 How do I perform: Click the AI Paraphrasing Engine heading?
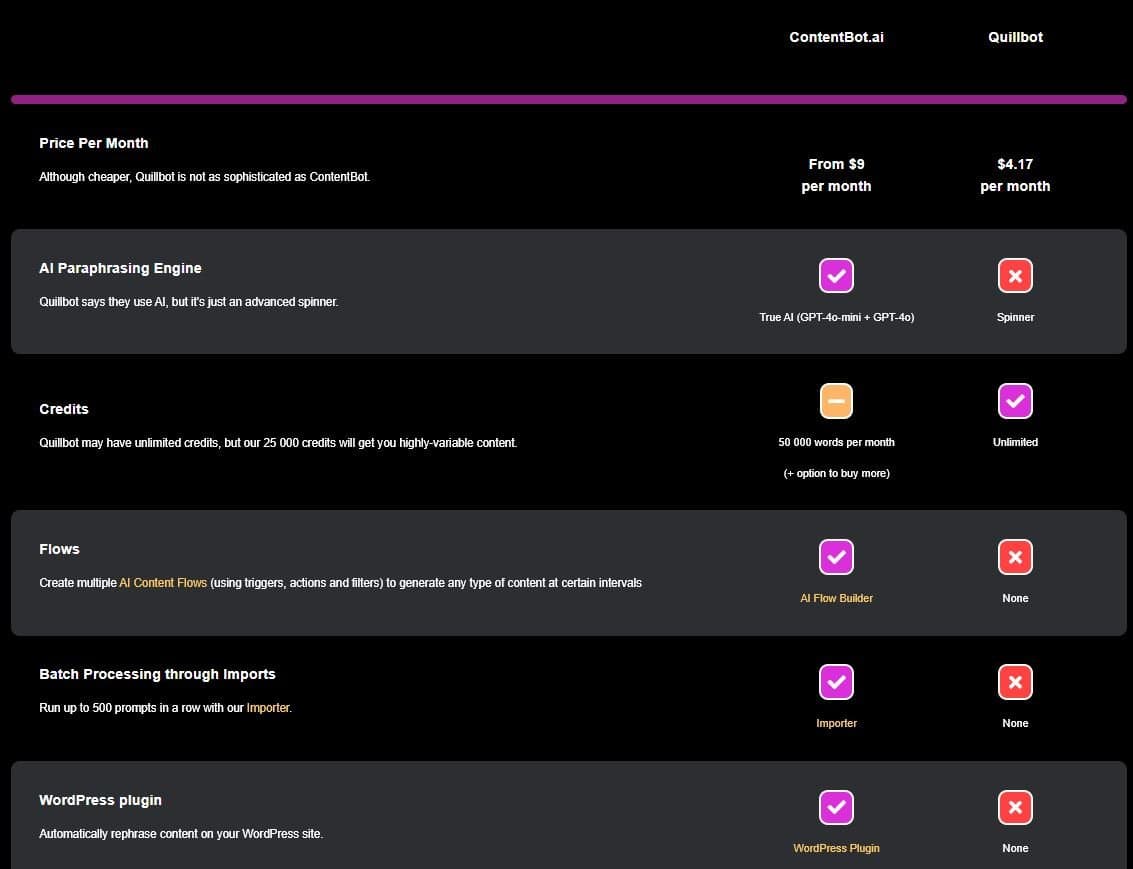(120, 268)
